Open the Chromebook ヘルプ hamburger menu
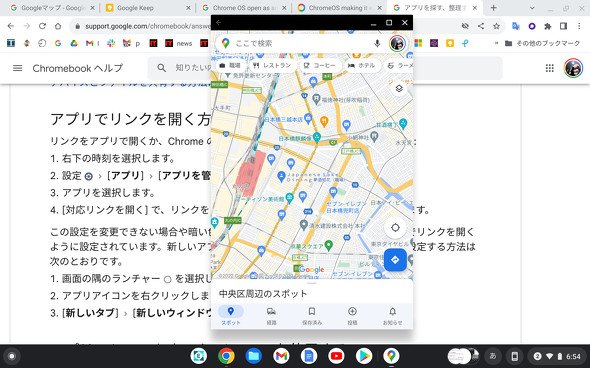 tap(17, 68)
